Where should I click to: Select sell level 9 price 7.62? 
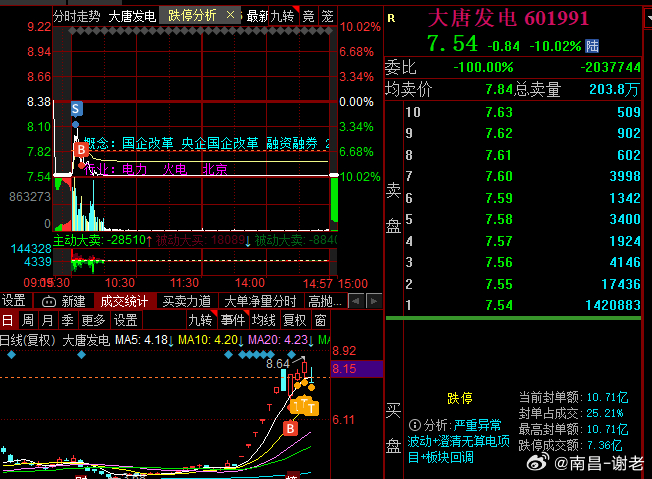pyautogui.click(x=499, y=133)
